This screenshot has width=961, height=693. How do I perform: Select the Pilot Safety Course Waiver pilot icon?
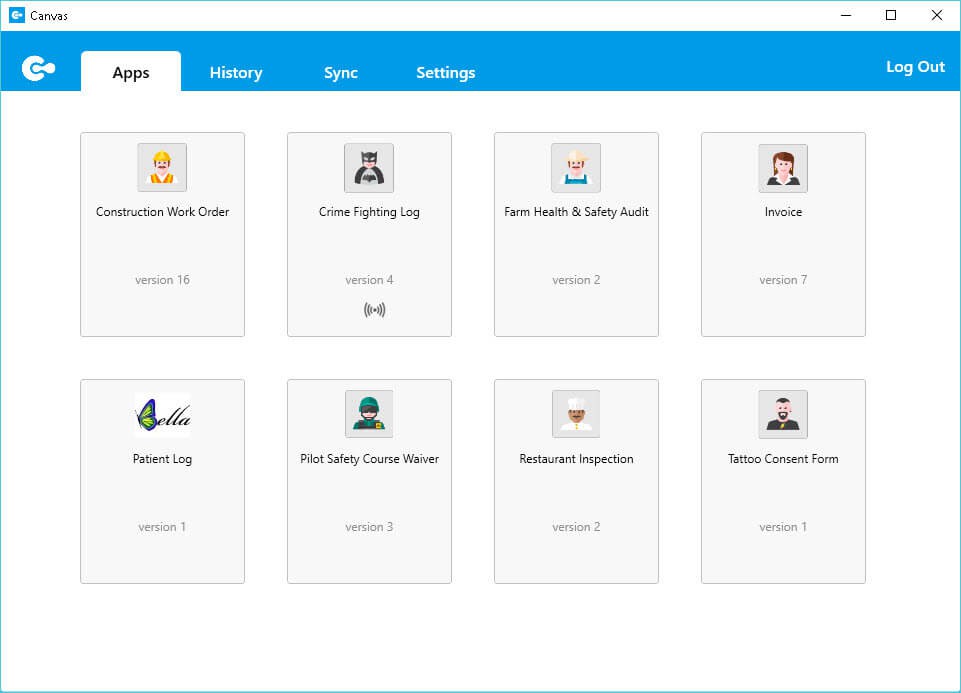[369, 415]
